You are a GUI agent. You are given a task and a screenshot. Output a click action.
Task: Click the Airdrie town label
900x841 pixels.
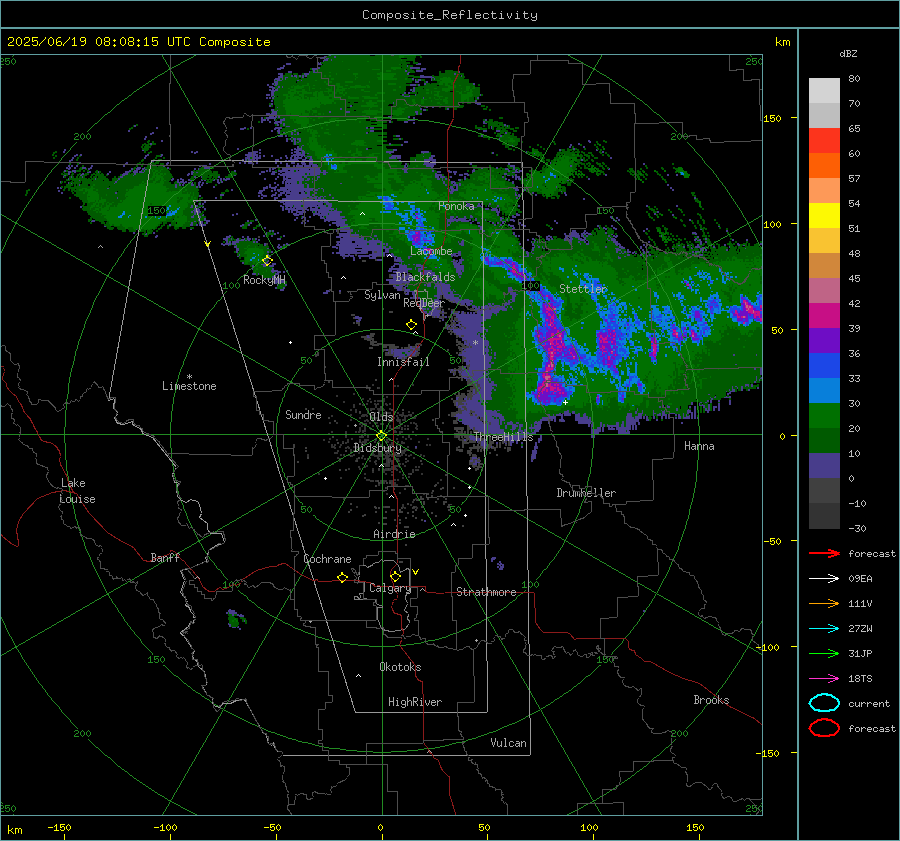[x=394, y=534]
